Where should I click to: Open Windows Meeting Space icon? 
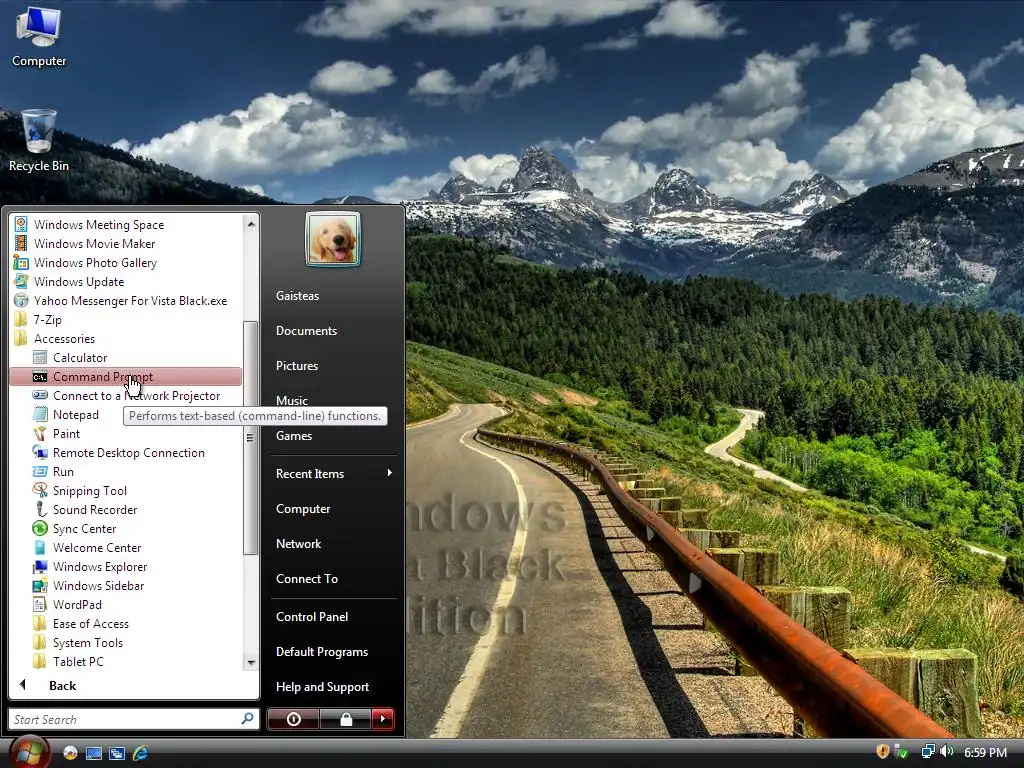(21, 224)
